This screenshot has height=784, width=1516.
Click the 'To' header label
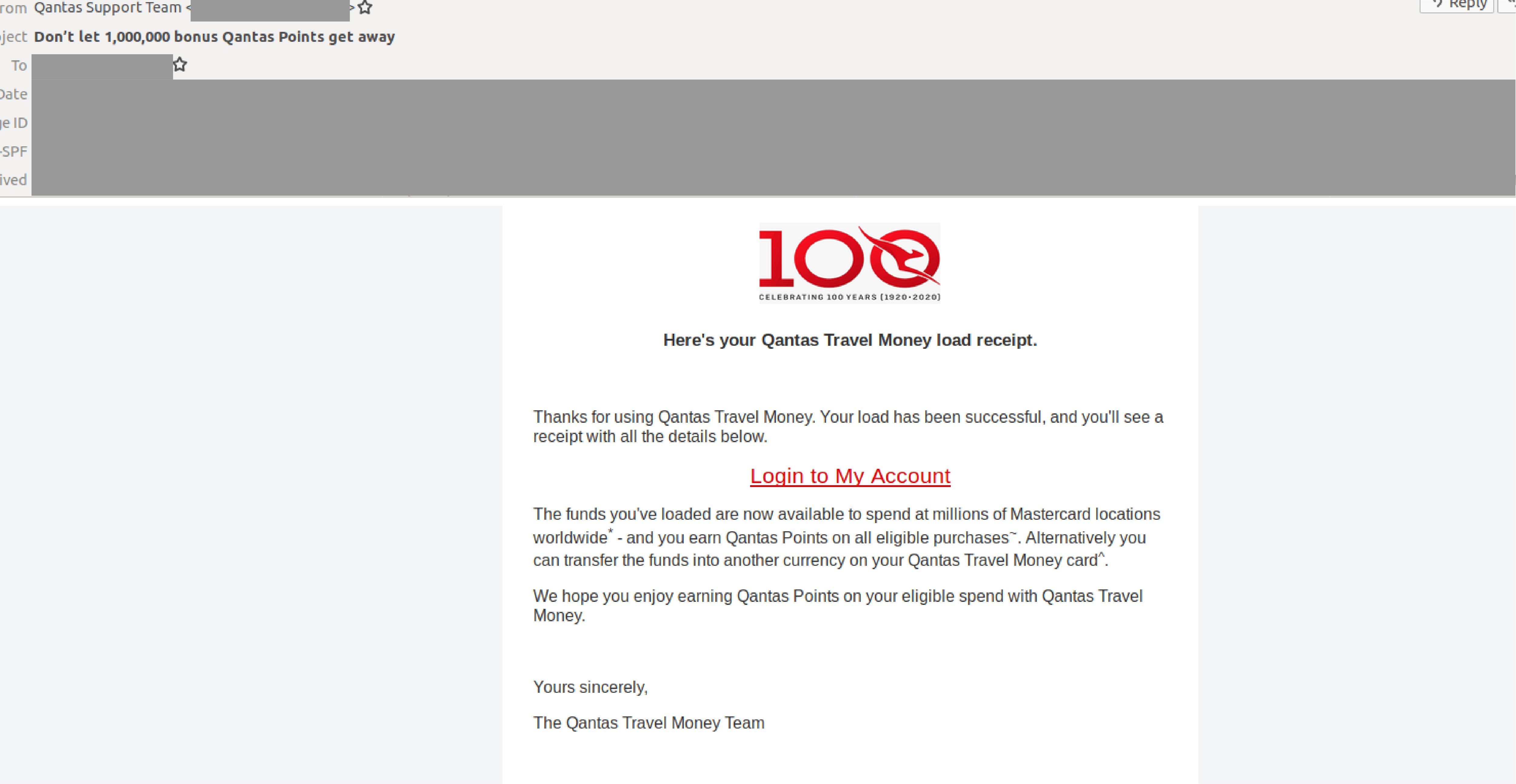[x=19, y=65]
